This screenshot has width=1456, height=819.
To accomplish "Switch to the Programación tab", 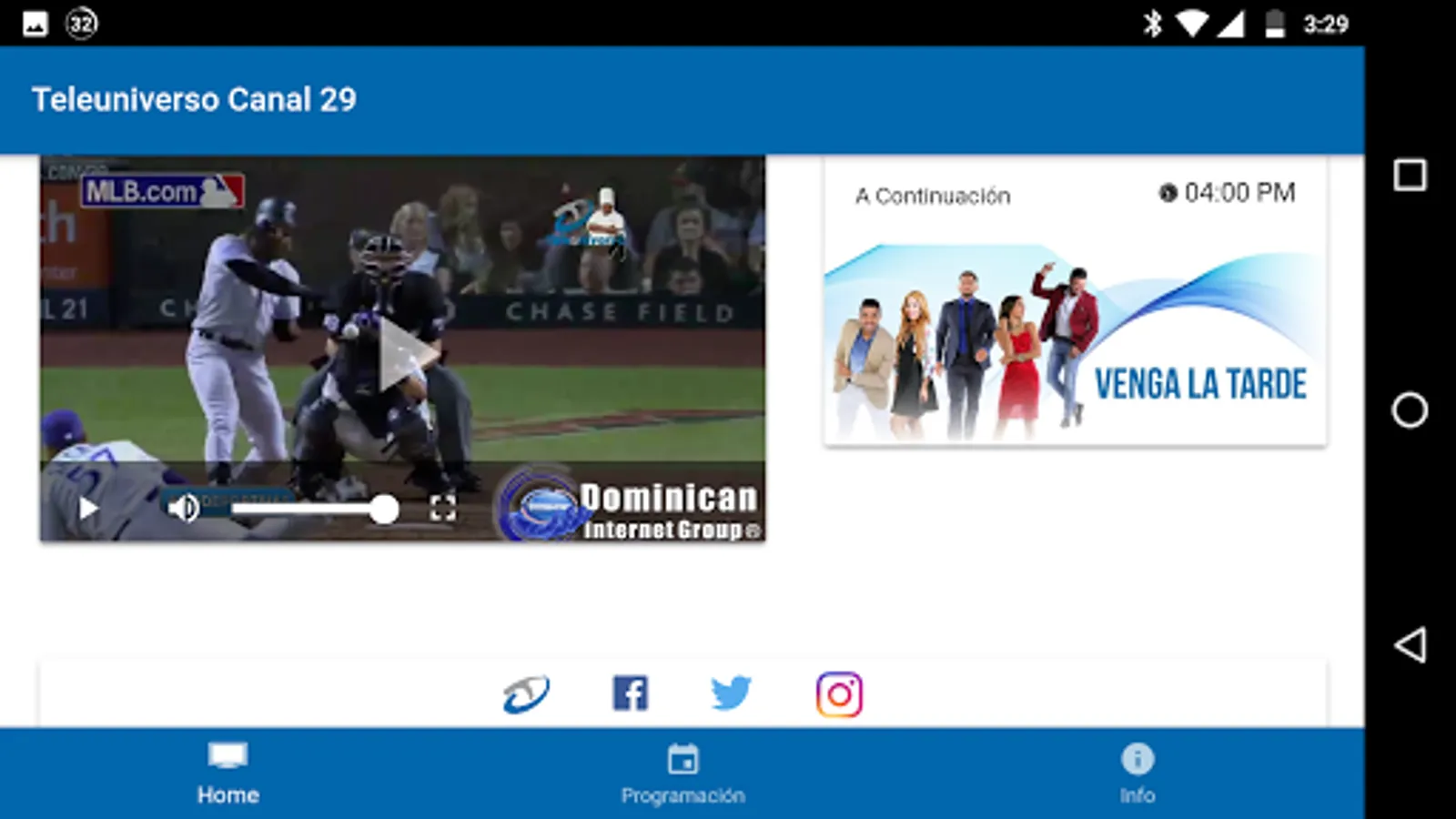I will (x=682, y=773).
